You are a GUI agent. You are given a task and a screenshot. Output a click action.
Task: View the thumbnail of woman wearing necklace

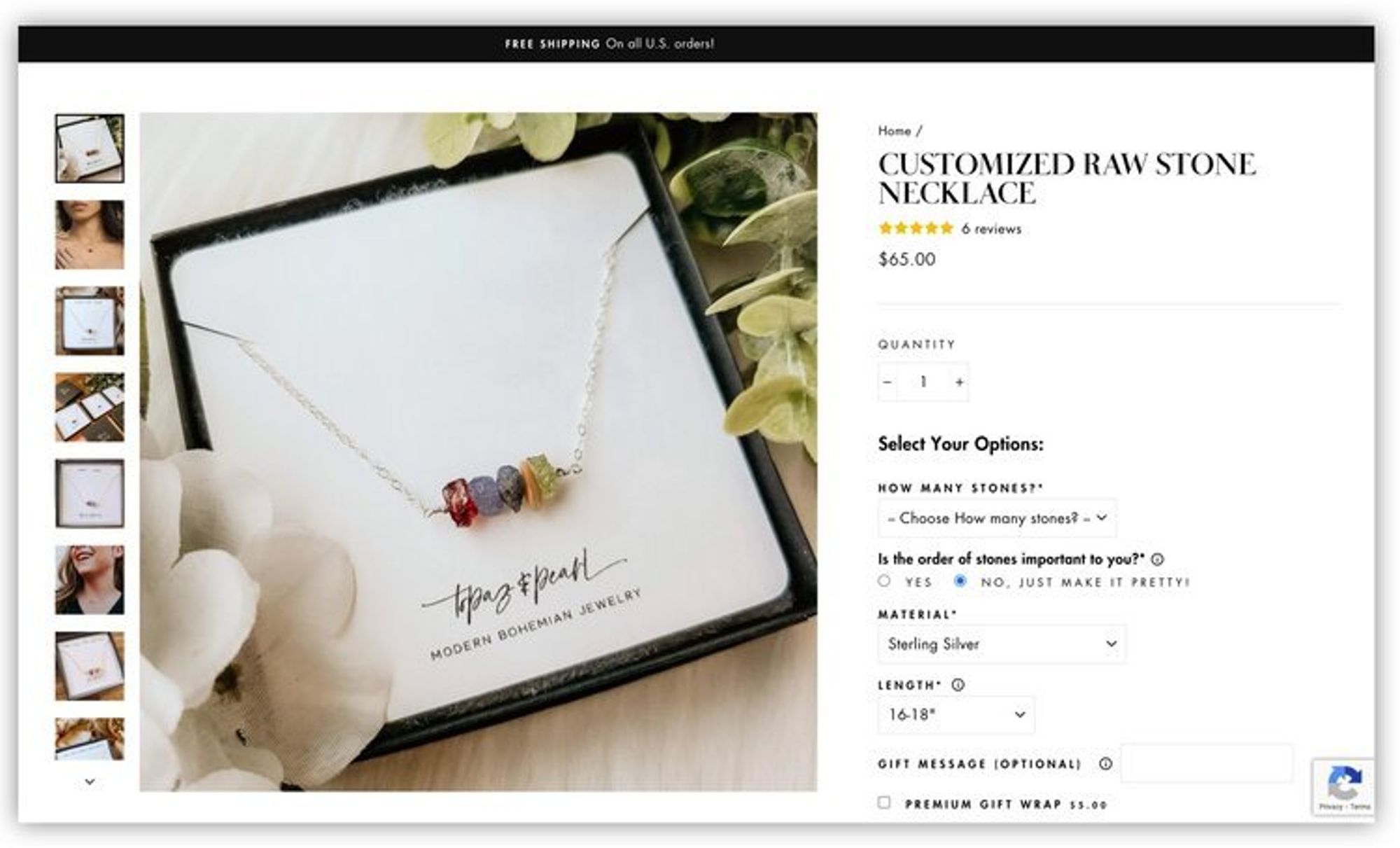coord(90,235)
